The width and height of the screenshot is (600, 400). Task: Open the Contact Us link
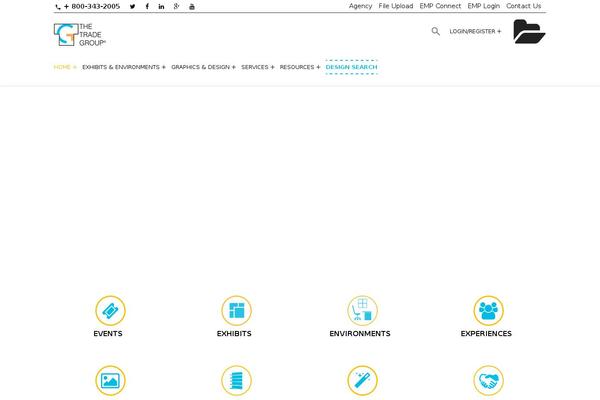523,6
